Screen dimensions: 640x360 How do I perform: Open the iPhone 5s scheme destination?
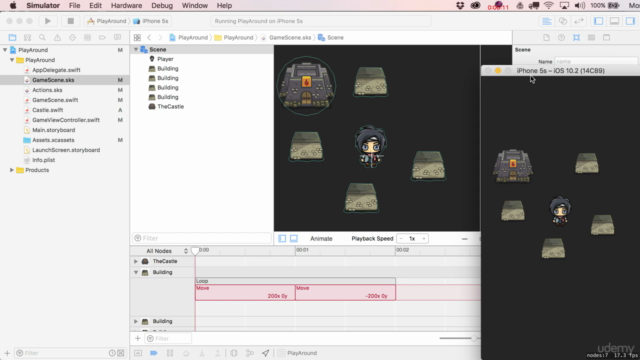tap(151, 21)
